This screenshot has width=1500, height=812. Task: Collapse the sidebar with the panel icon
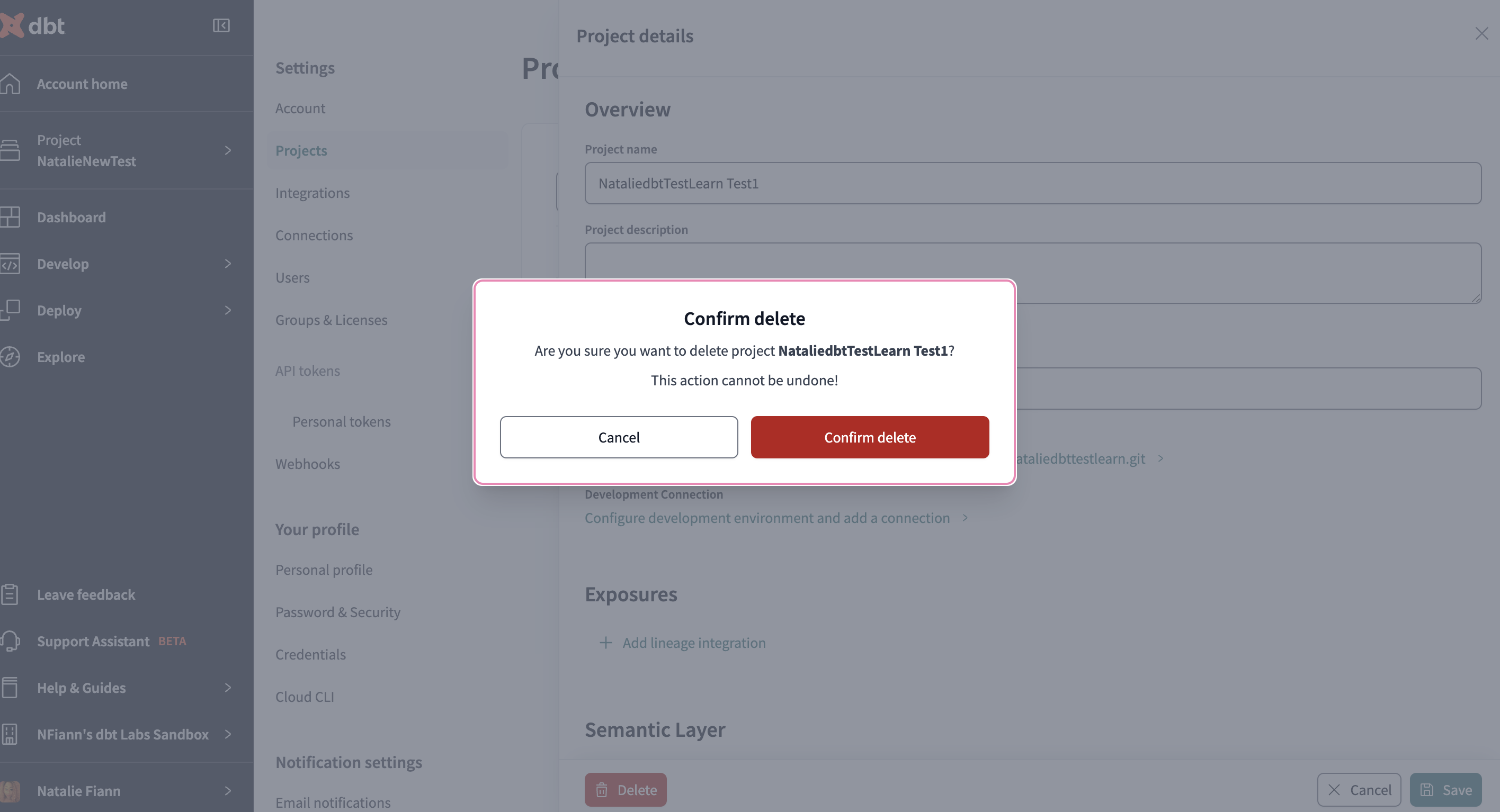pos(221,25)
